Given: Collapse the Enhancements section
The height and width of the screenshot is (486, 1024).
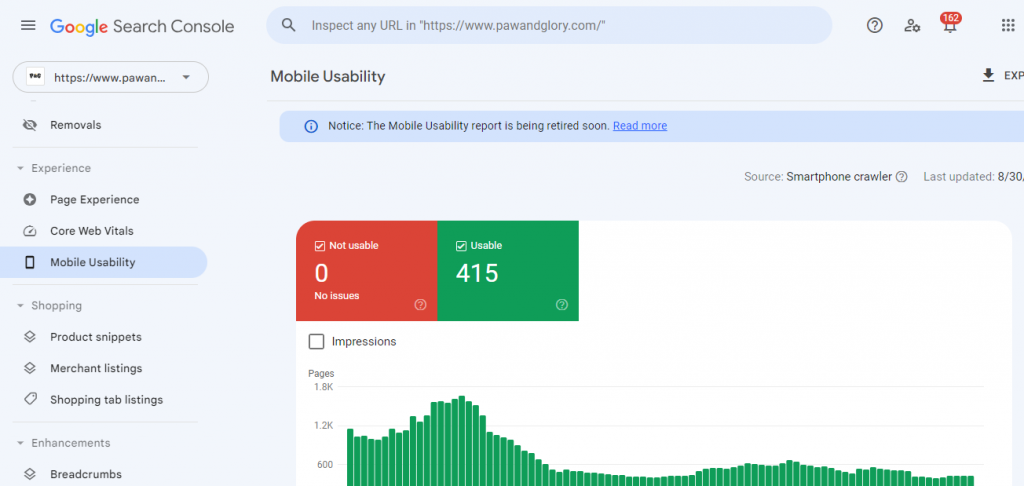Looking at the screenshot, I should (20, 443).
